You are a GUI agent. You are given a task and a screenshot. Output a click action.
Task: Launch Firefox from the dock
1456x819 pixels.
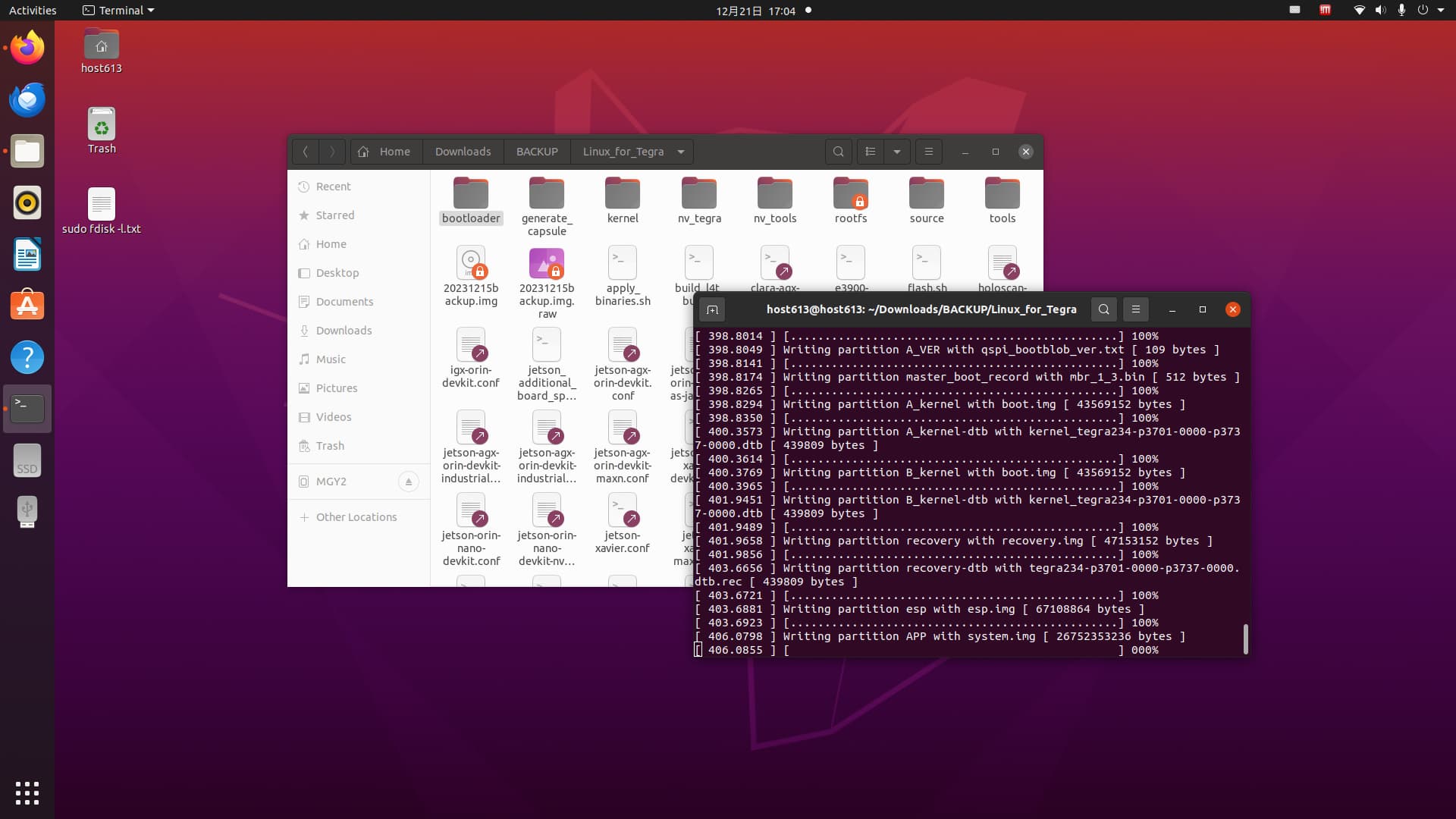pos(27,48)
